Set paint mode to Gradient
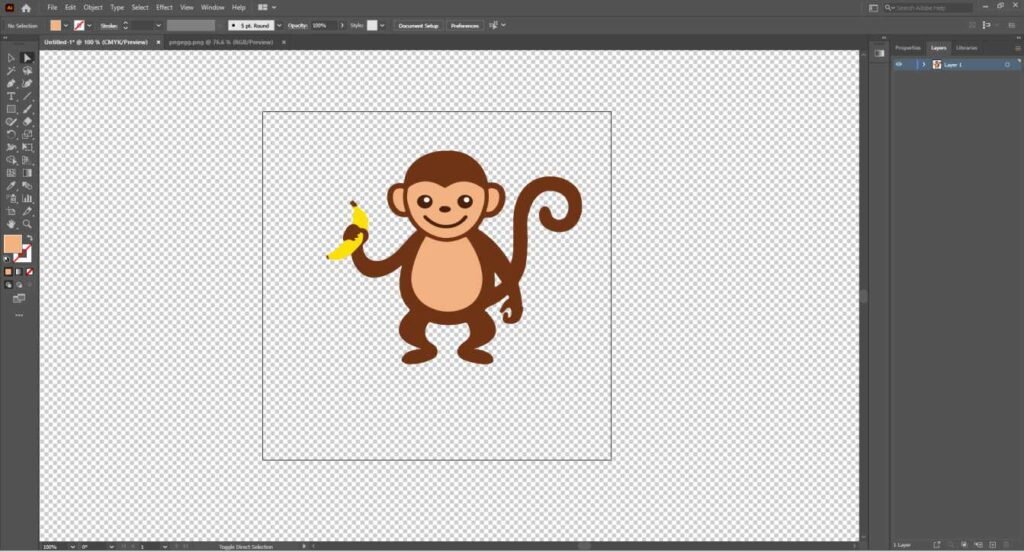Image resolution: width=1024 pixels, height=552 pixels. point(18,272)
